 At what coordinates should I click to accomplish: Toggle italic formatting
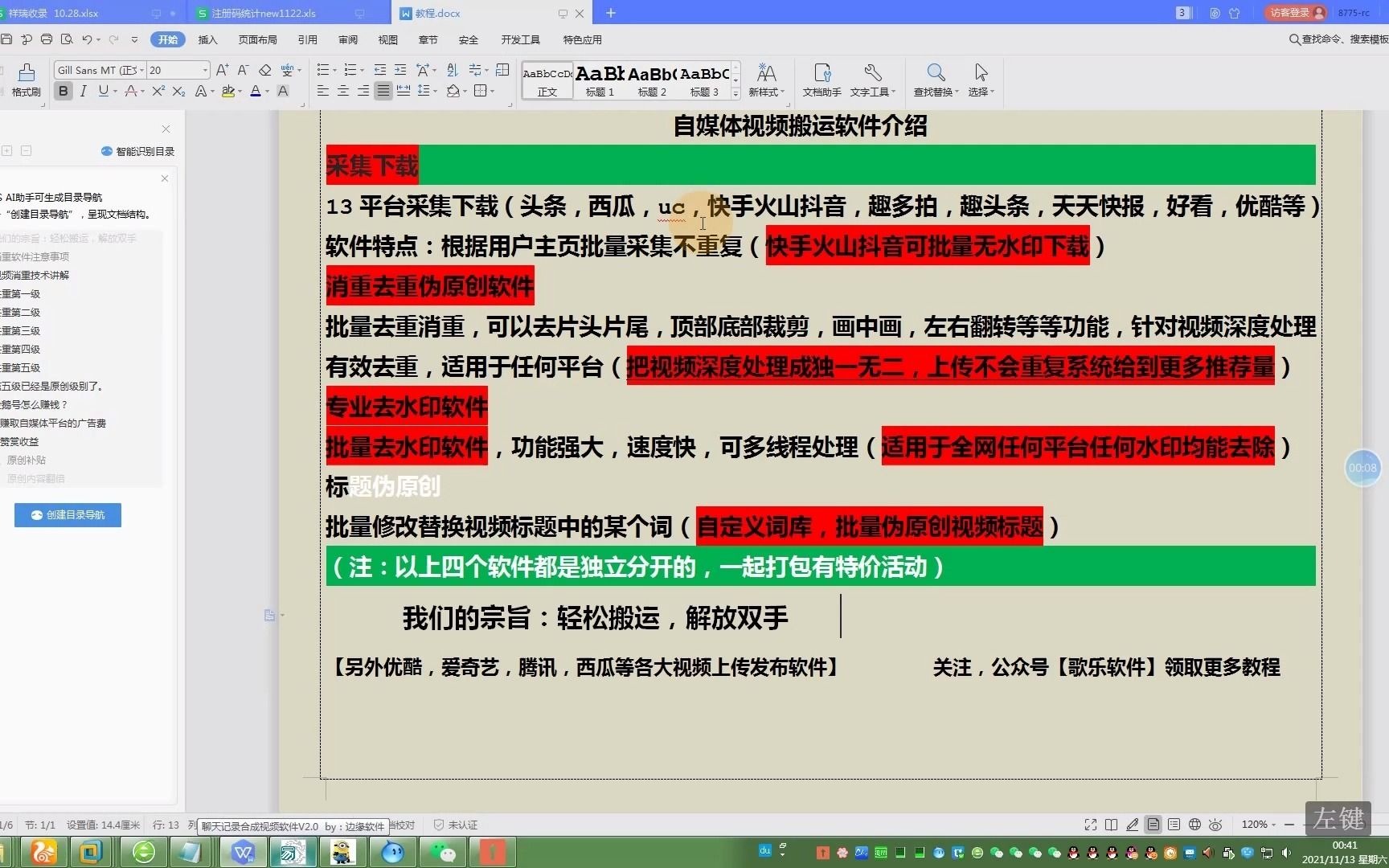[83, 91]
